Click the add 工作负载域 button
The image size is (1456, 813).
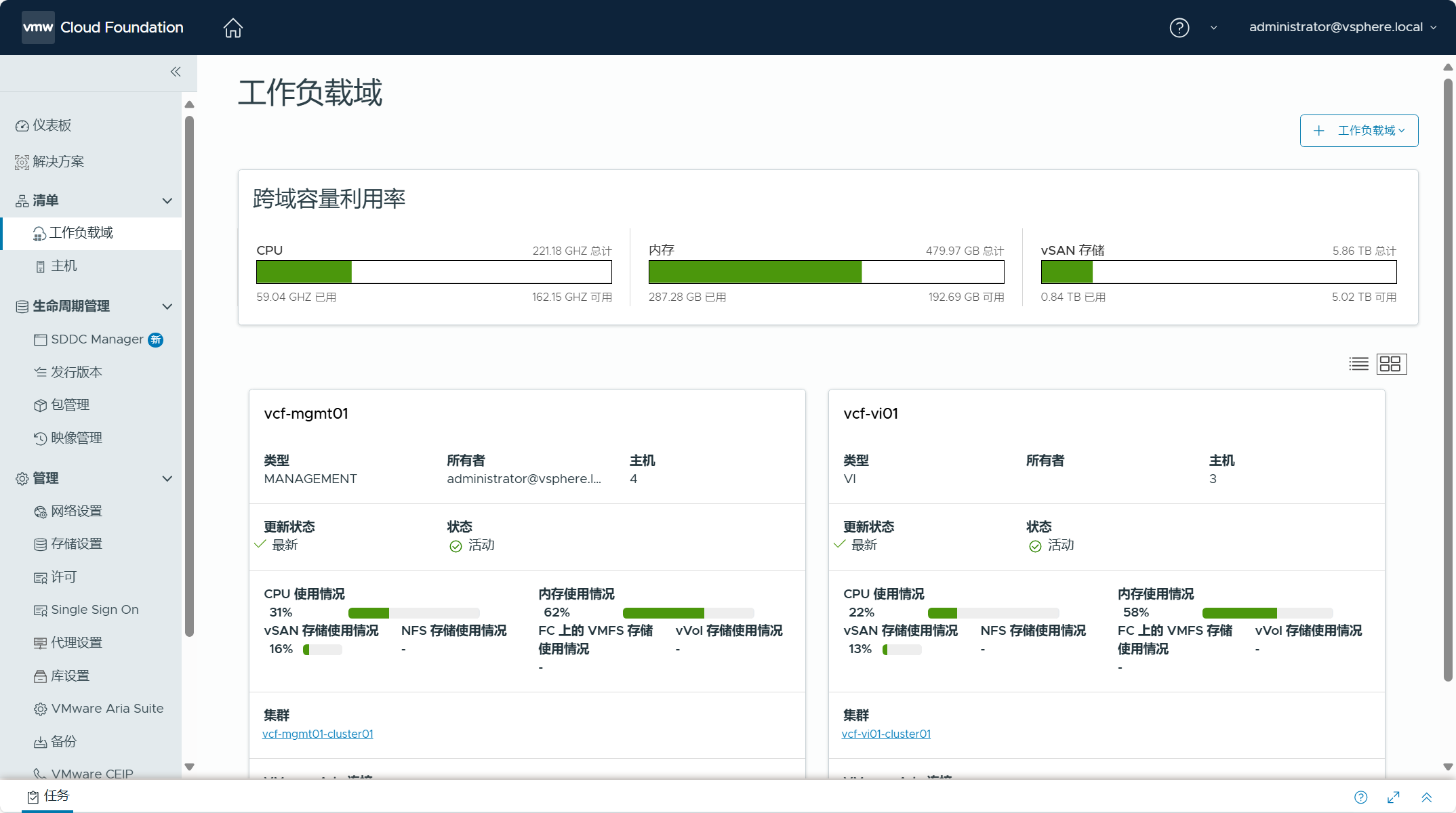[1358, 131]
